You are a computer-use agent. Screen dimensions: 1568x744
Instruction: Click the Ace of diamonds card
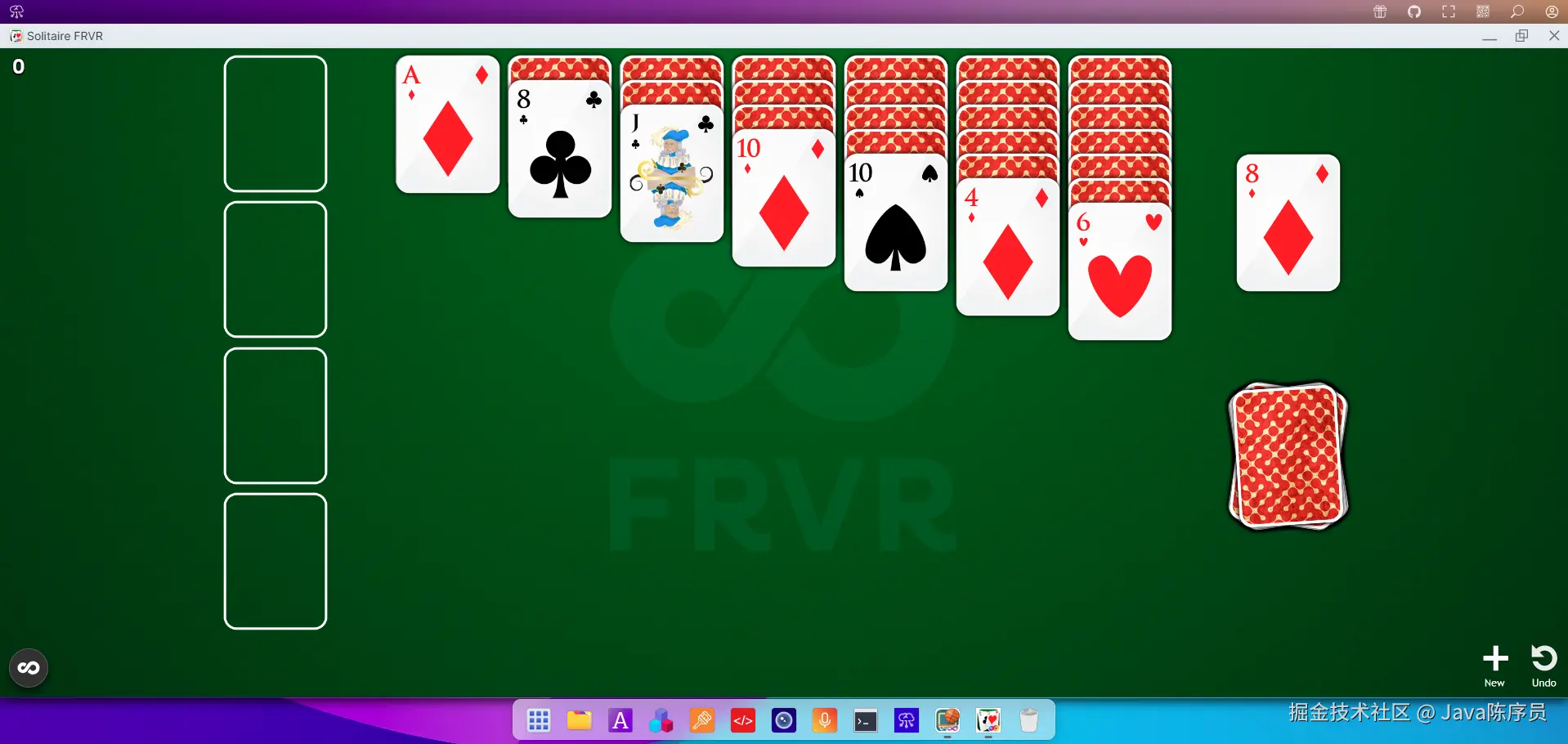click(448, 124)
